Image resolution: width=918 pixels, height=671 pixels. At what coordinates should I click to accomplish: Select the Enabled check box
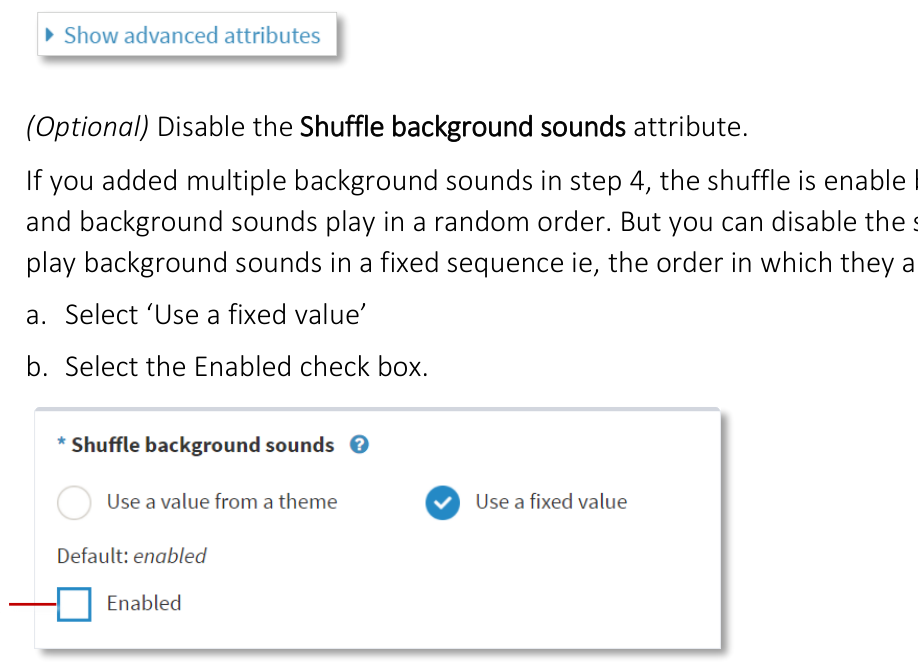pos(74,603)
